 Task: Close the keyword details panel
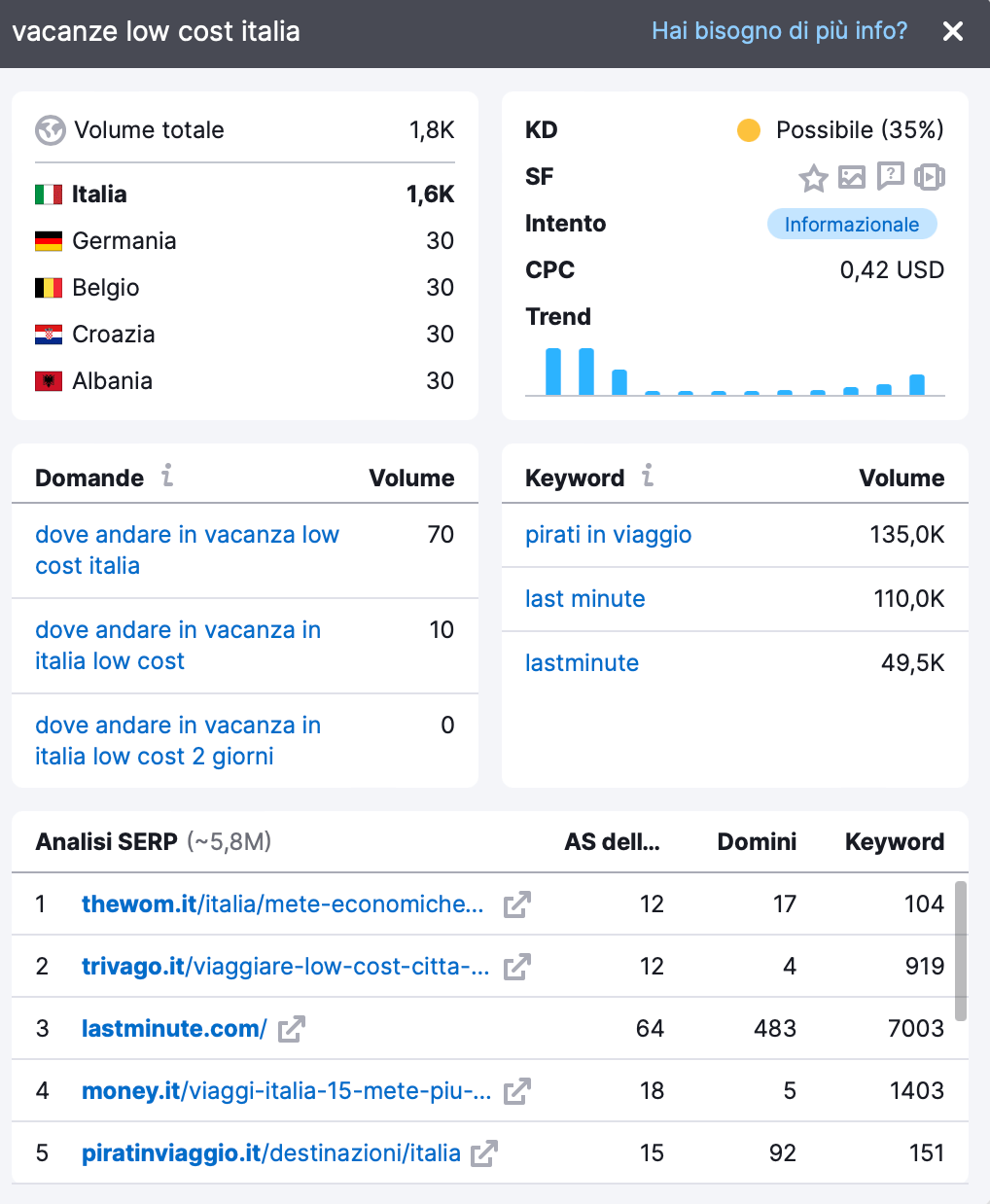953,32
